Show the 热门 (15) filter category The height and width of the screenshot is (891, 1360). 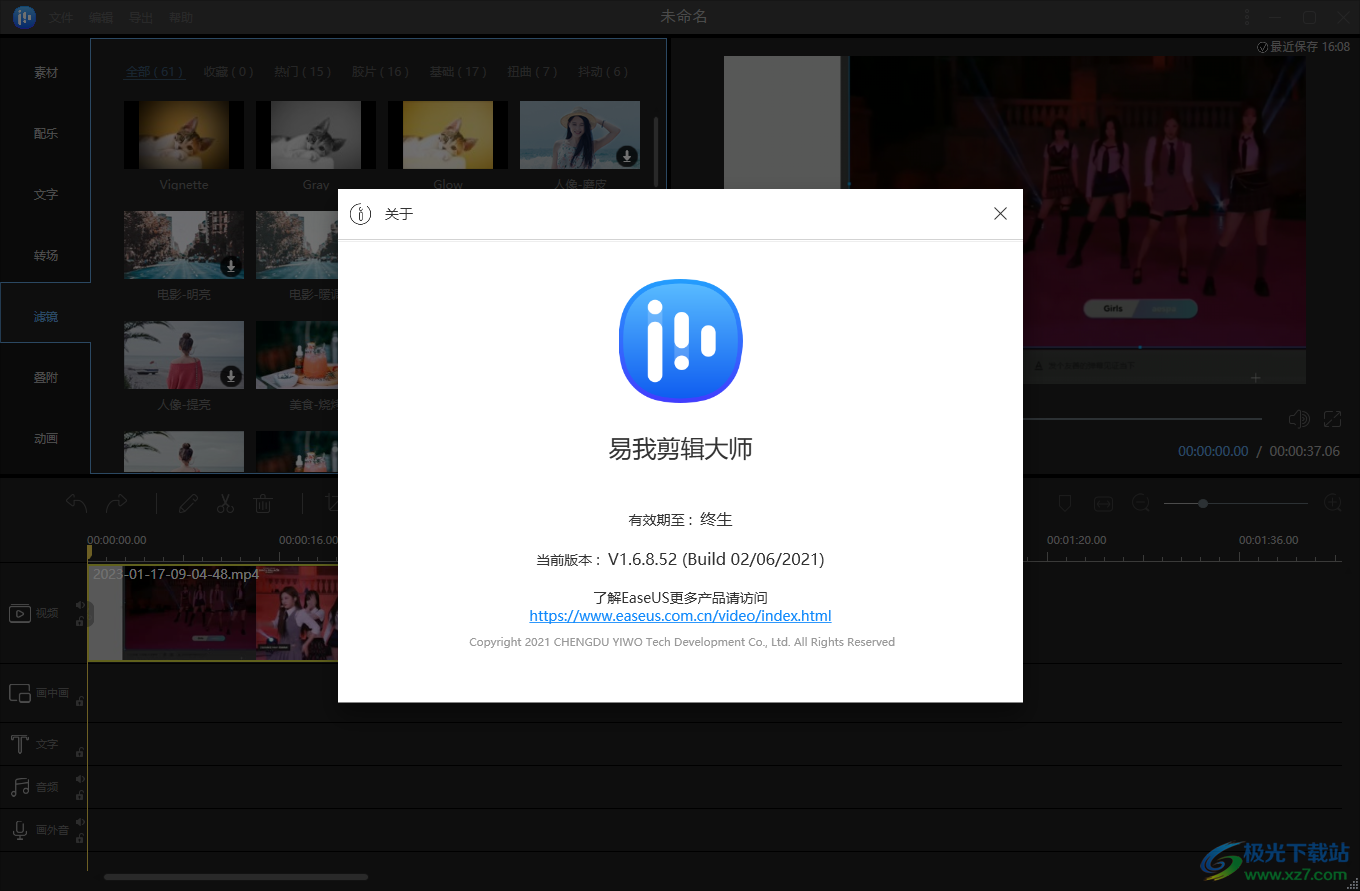point(303,72)
